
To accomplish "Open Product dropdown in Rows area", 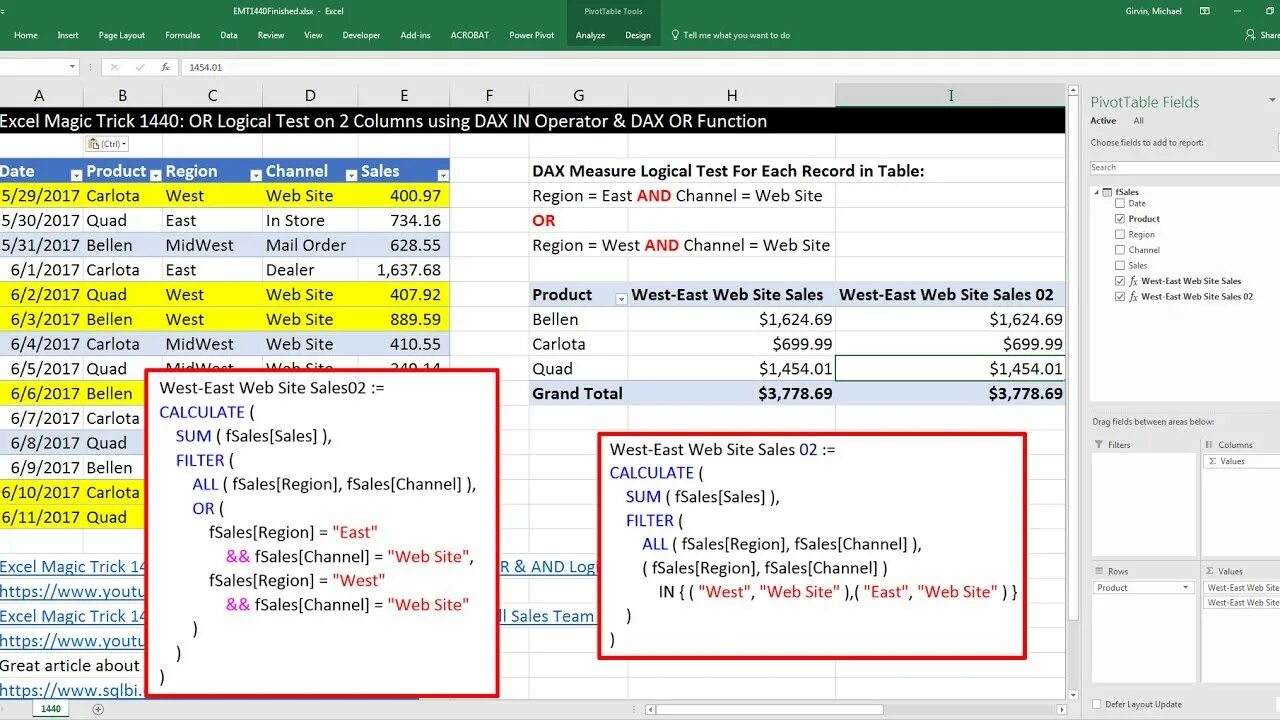I will coord(1186,588).
